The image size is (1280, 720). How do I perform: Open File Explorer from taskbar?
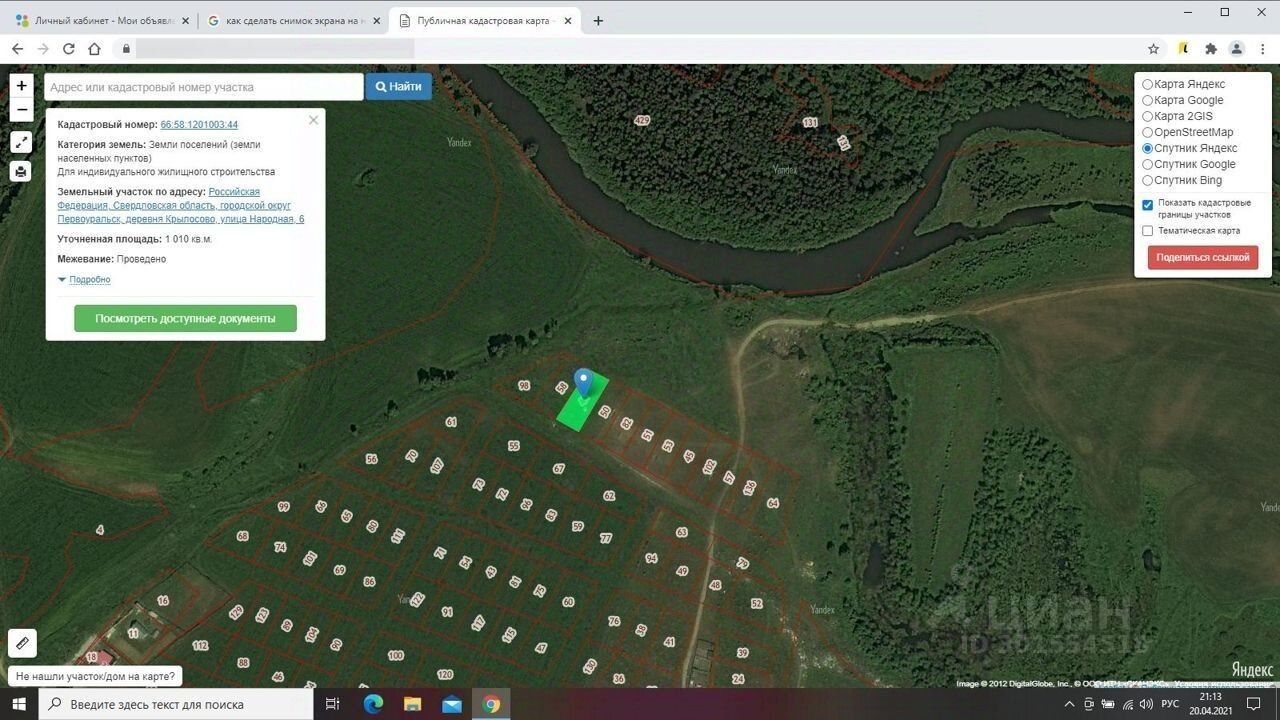[412, 704]
